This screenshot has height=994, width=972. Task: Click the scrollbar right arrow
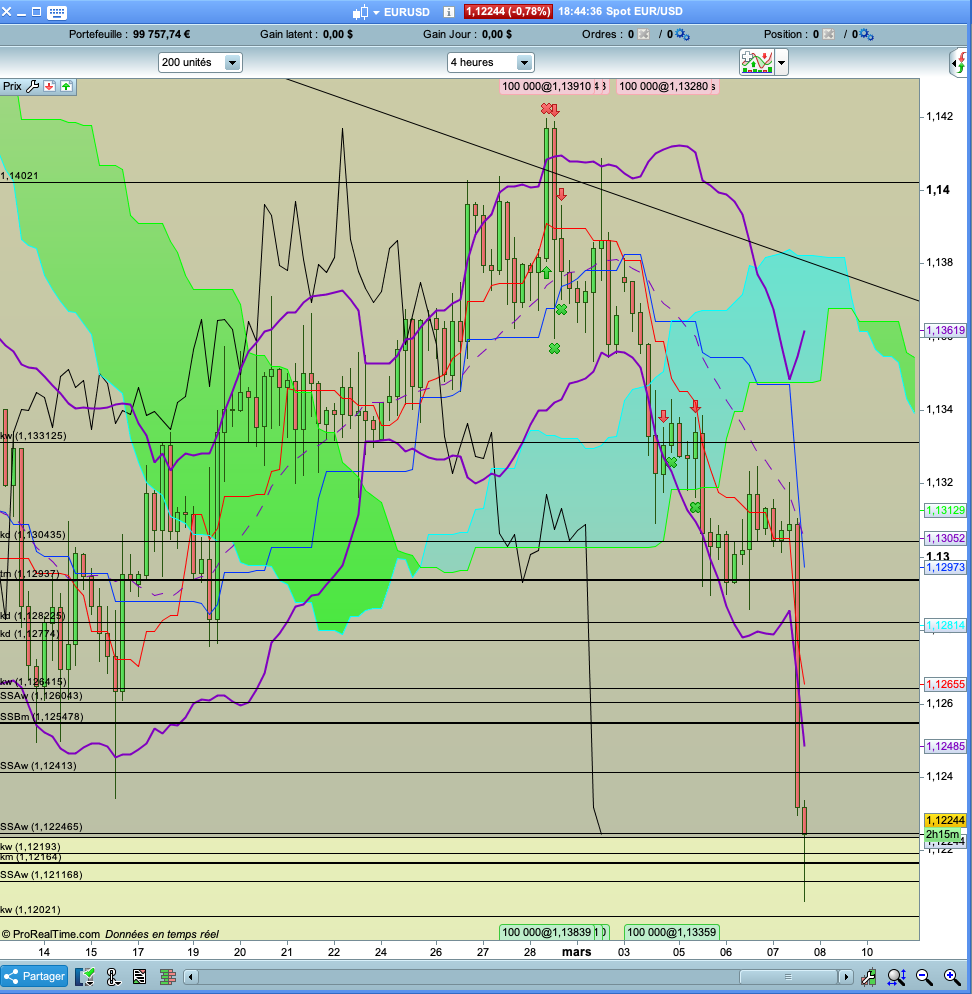pos(845,977)
